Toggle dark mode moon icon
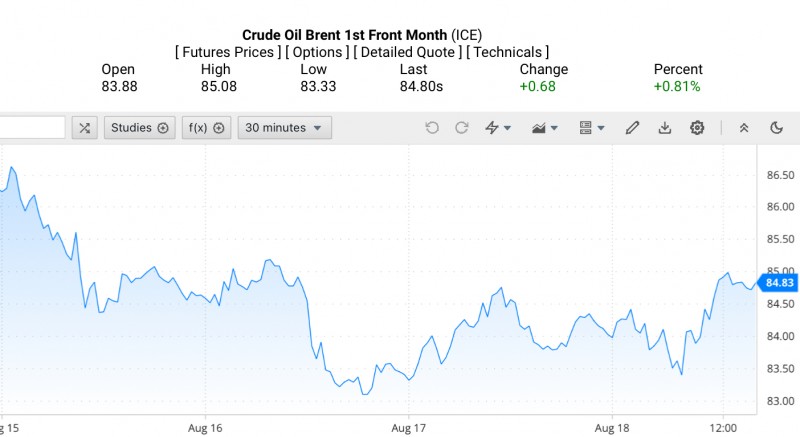Screen dimensions: 800x437 777,128
